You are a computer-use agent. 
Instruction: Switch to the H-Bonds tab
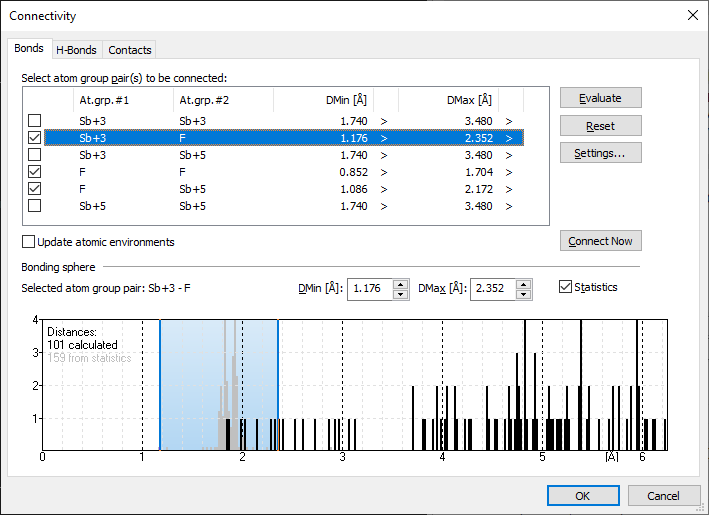(x=76, y=50)
